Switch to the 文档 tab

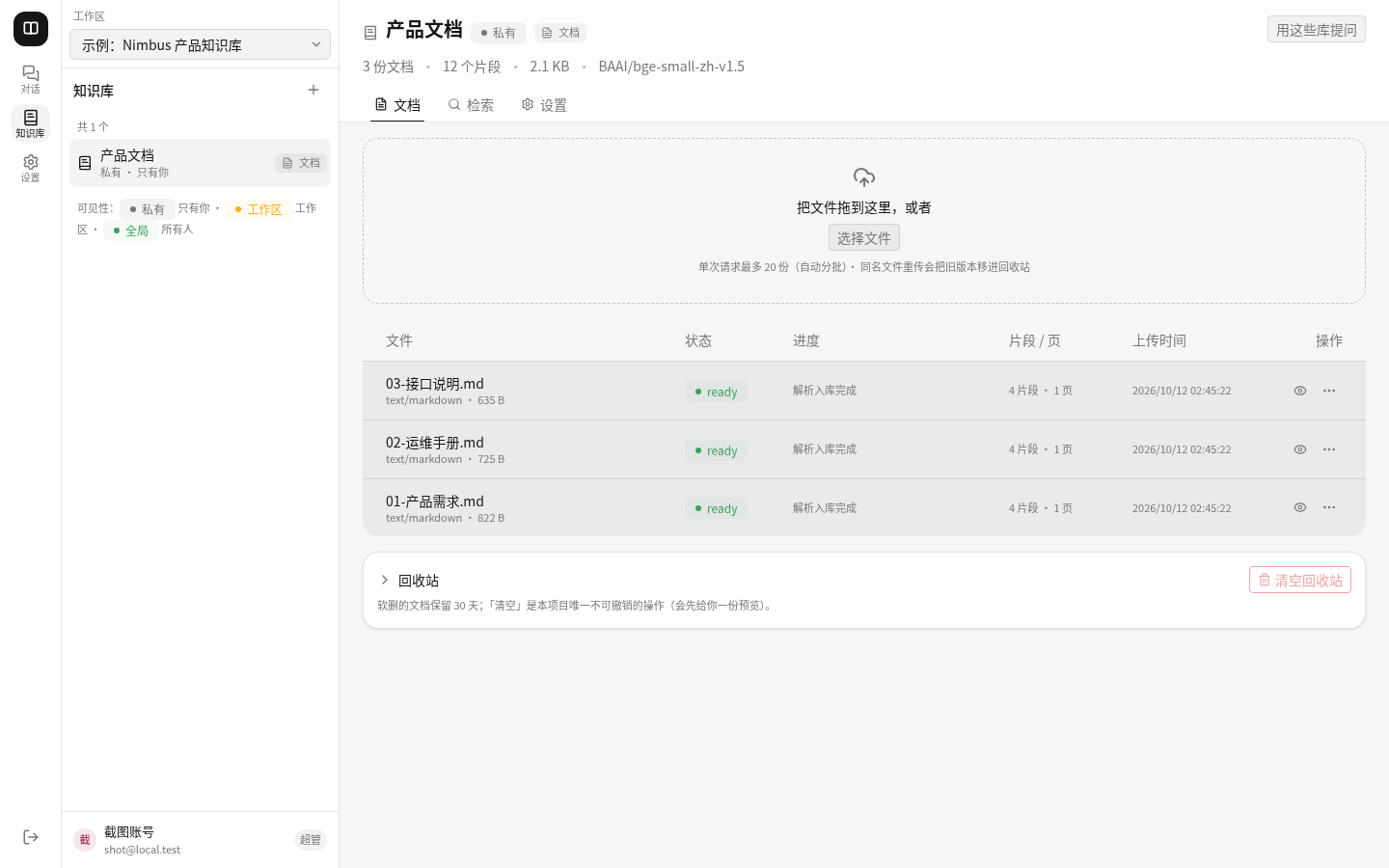(397, 105)
